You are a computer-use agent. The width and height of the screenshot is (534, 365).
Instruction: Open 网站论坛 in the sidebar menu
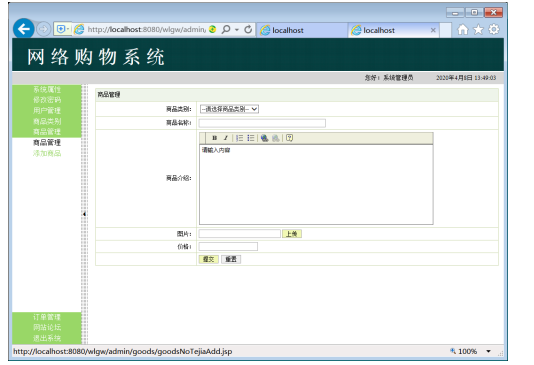[x=47, y=328]
